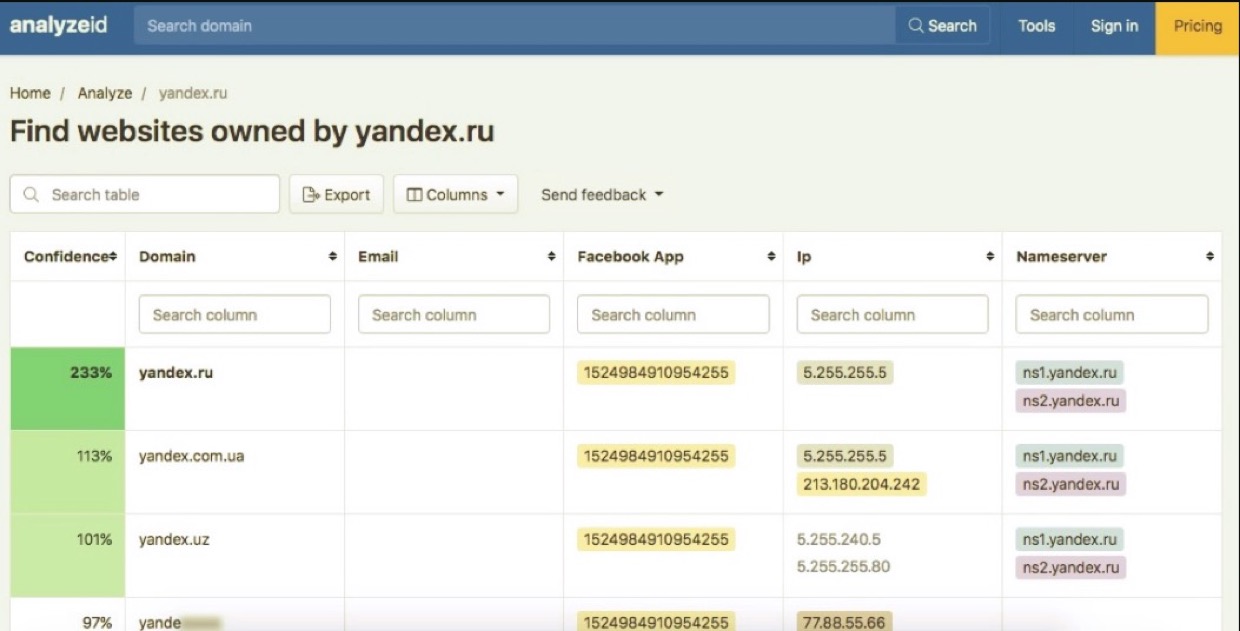Open the Columns dropdown

(456, 195)
